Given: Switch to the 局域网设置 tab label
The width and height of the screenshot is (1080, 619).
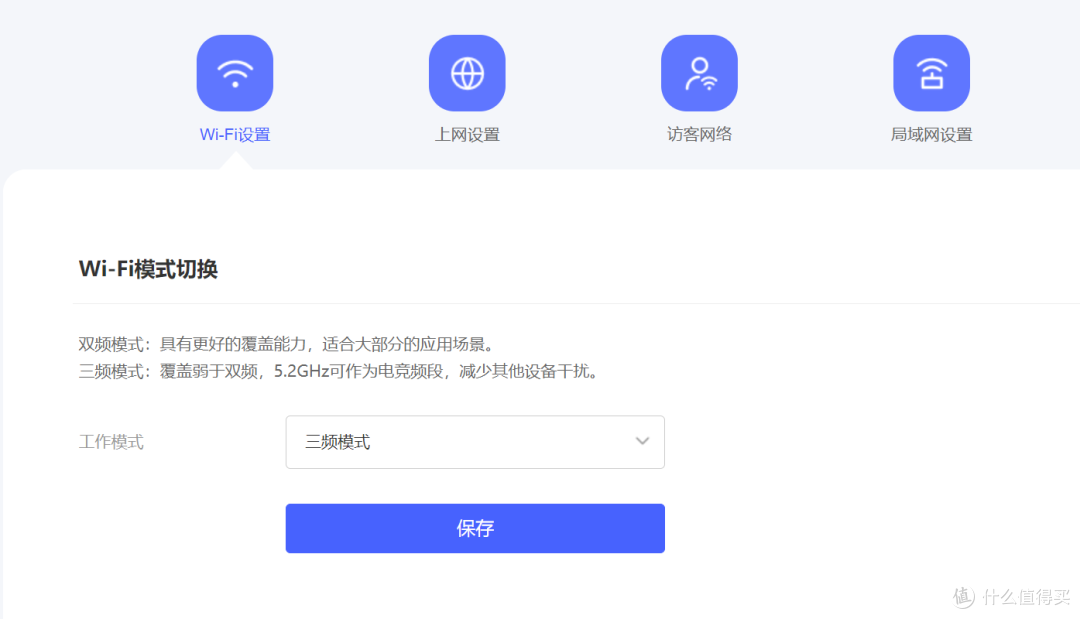Looking at the screenshot, I should pos(931,134).
